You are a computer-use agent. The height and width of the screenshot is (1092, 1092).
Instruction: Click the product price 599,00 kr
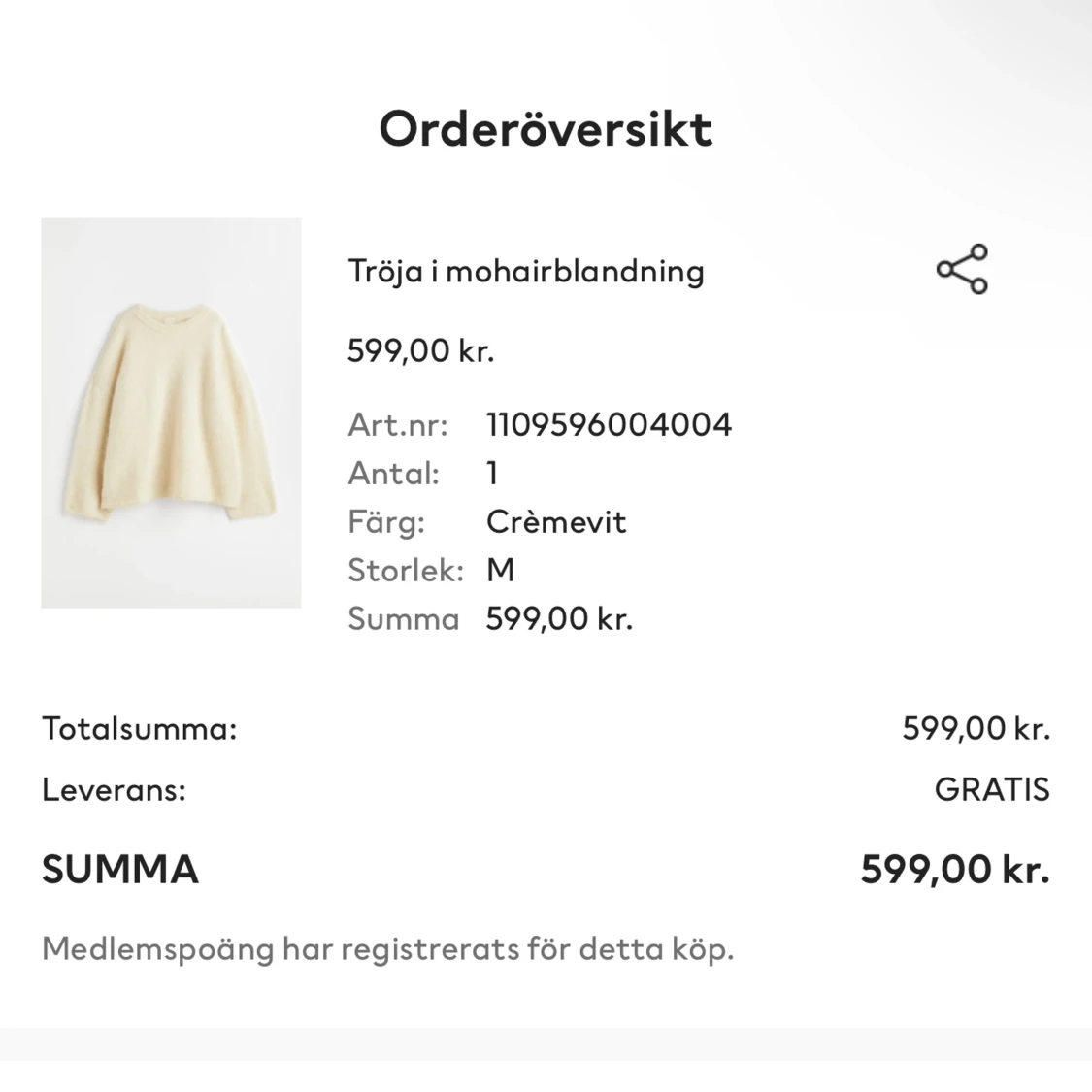pos(422,350)
